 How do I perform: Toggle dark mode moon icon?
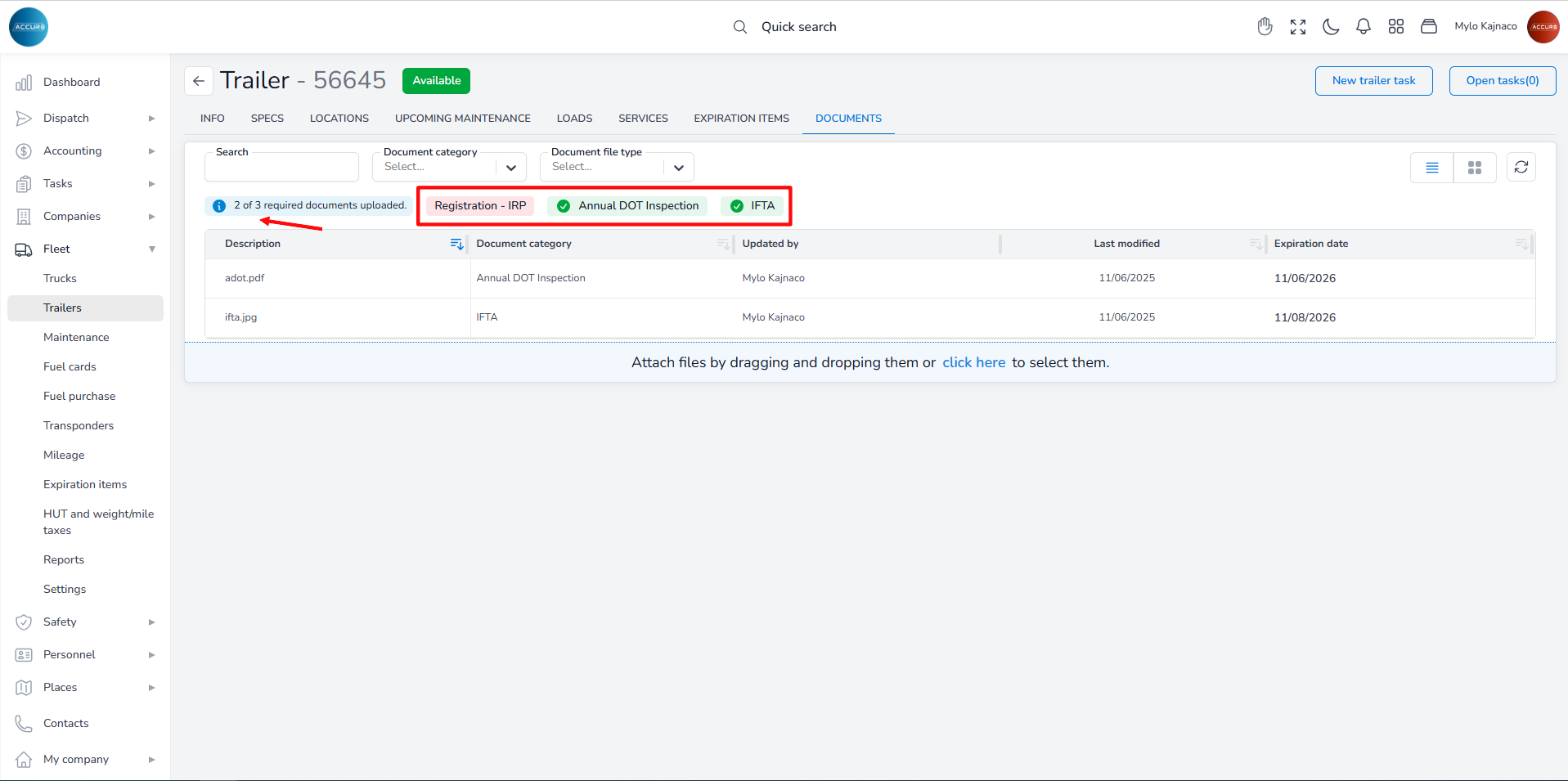coord(1331,27)
